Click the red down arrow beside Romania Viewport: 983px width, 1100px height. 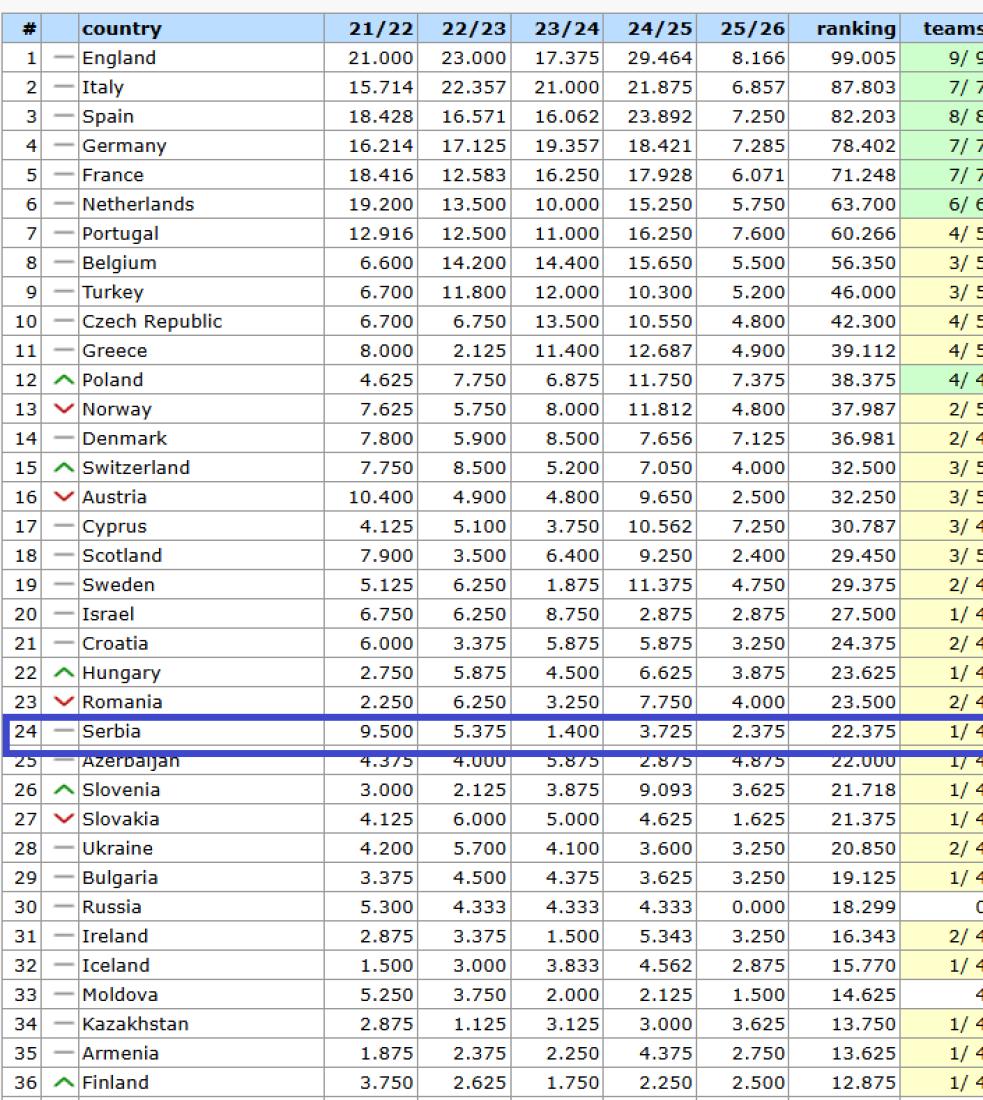point(63,702)
